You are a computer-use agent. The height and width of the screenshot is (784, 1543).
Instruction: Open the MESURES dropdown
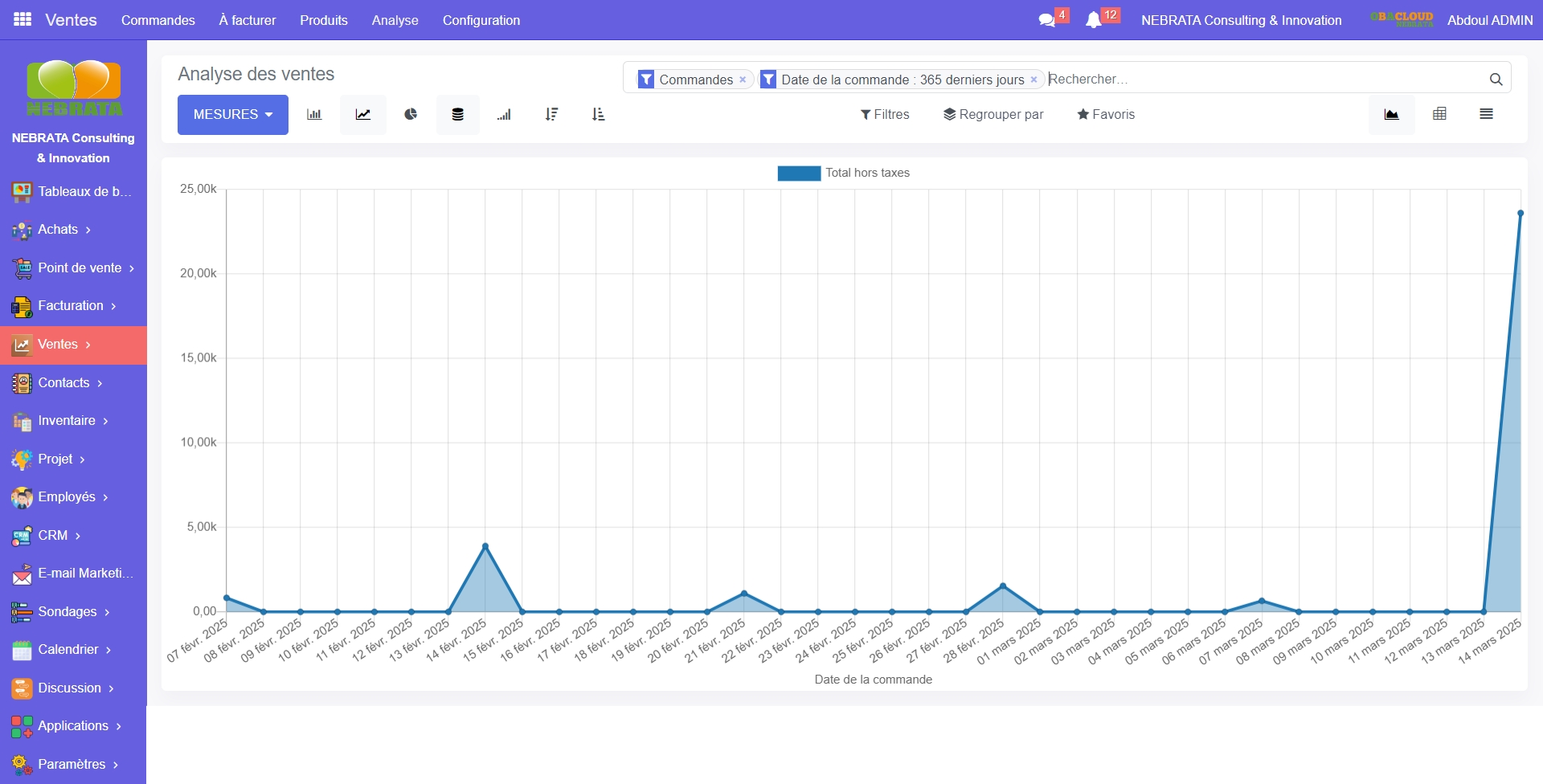(232, 115)
